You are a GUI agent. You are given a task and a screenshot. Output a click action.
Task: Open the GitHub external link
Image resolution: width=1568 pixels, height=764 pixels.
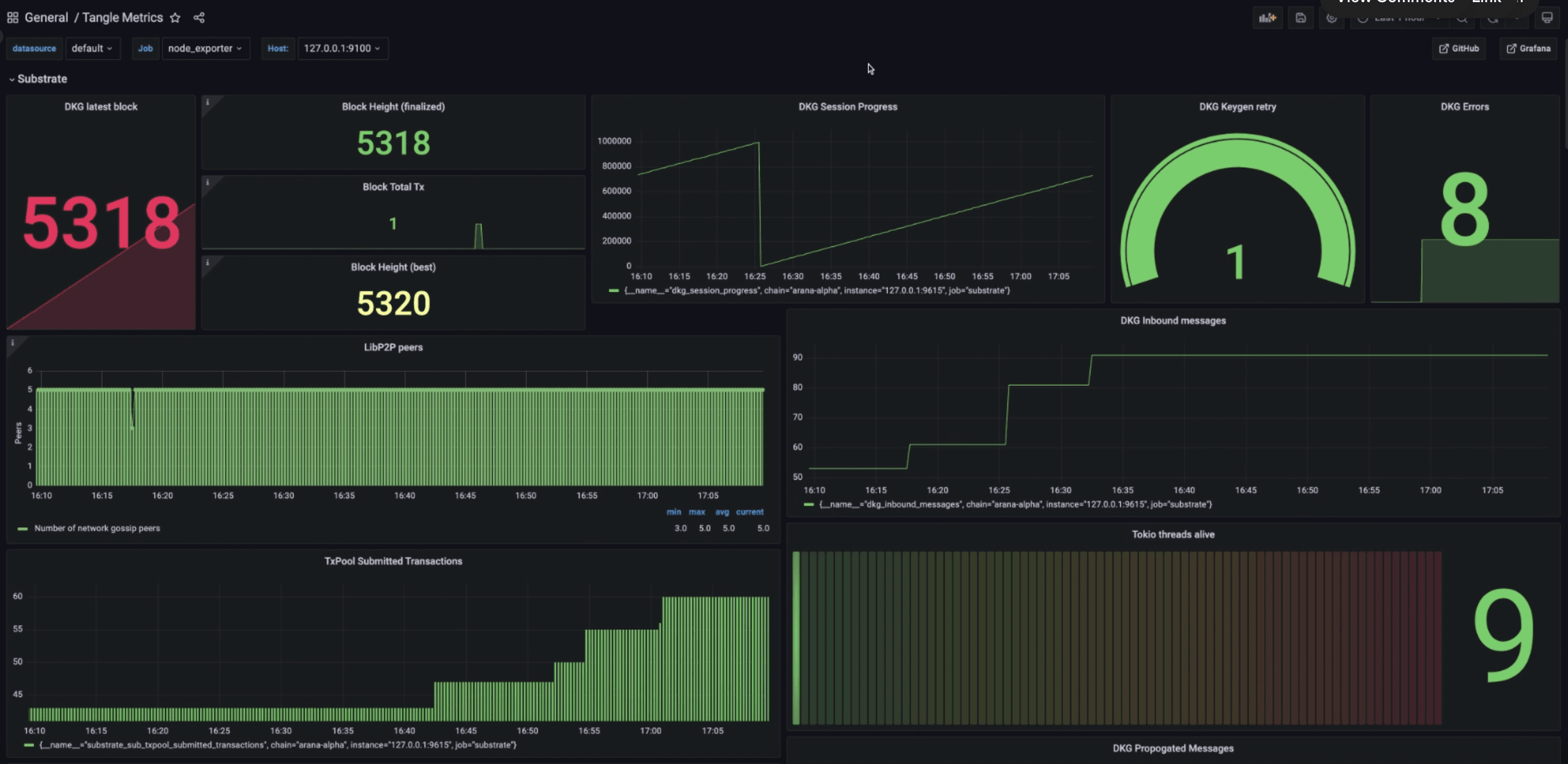(x=1458, y=48)
